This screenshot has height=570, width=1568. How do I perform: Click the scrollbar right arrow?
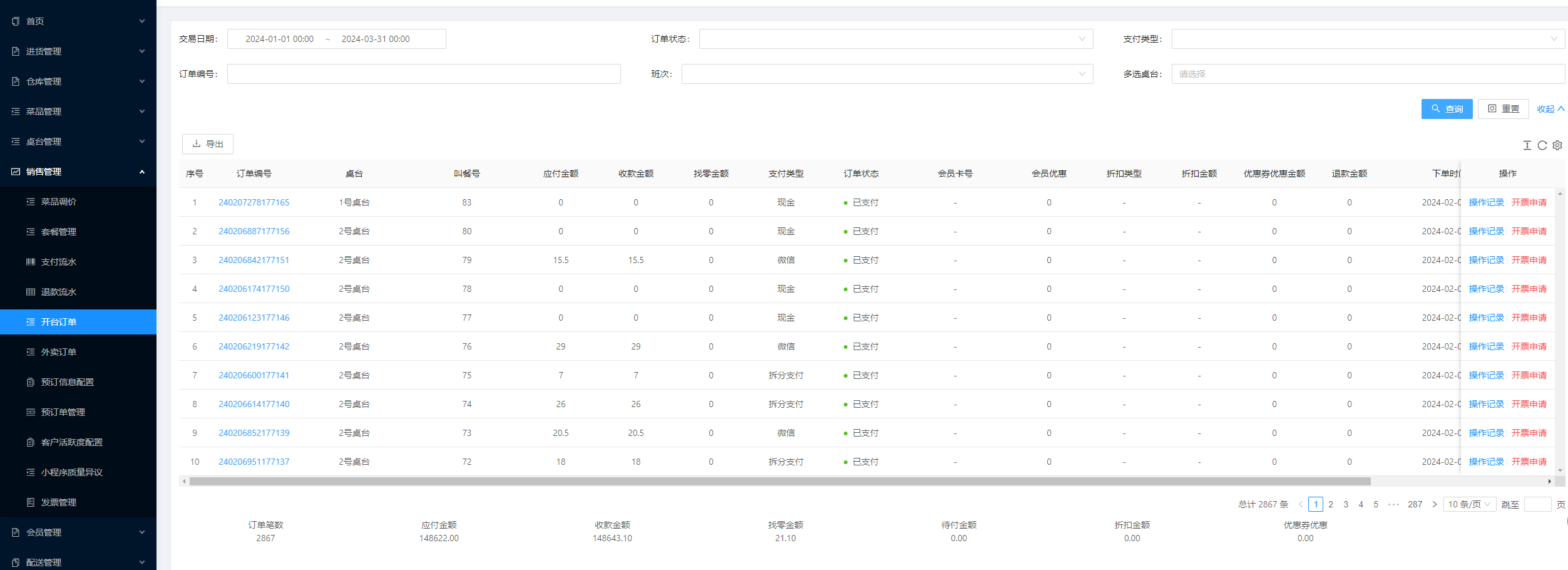pyautogui.click(x=1549, y=481)
